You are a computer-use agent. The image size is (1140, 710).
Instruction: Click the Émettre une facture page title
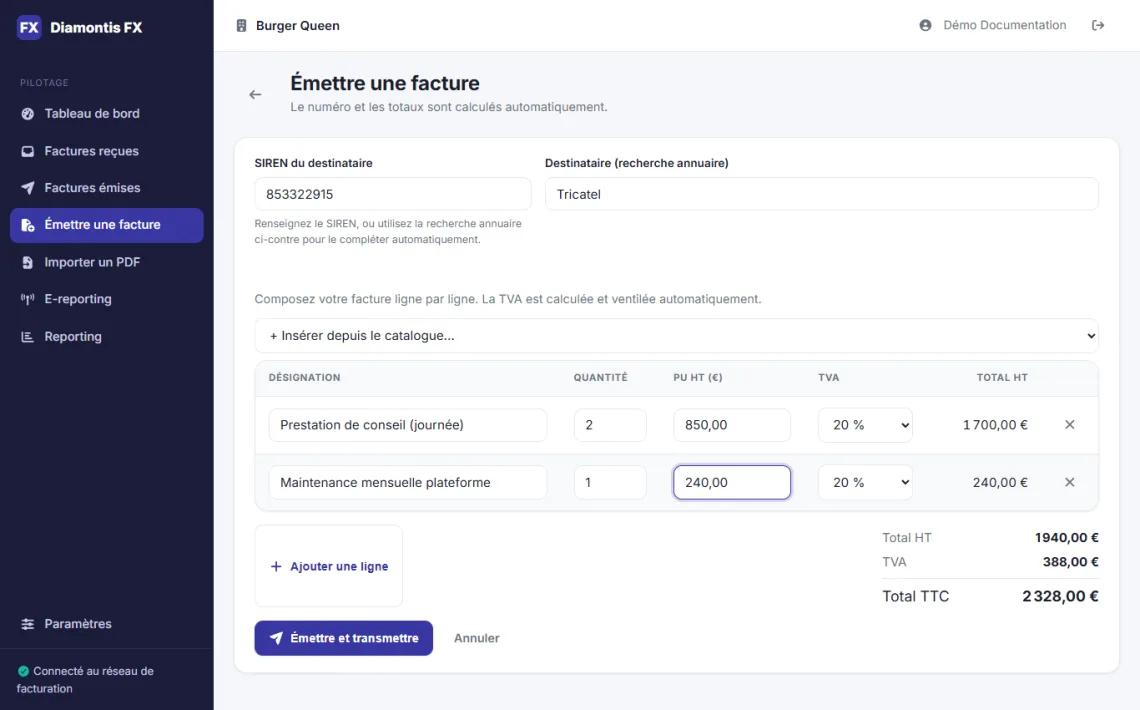point(385,83)
